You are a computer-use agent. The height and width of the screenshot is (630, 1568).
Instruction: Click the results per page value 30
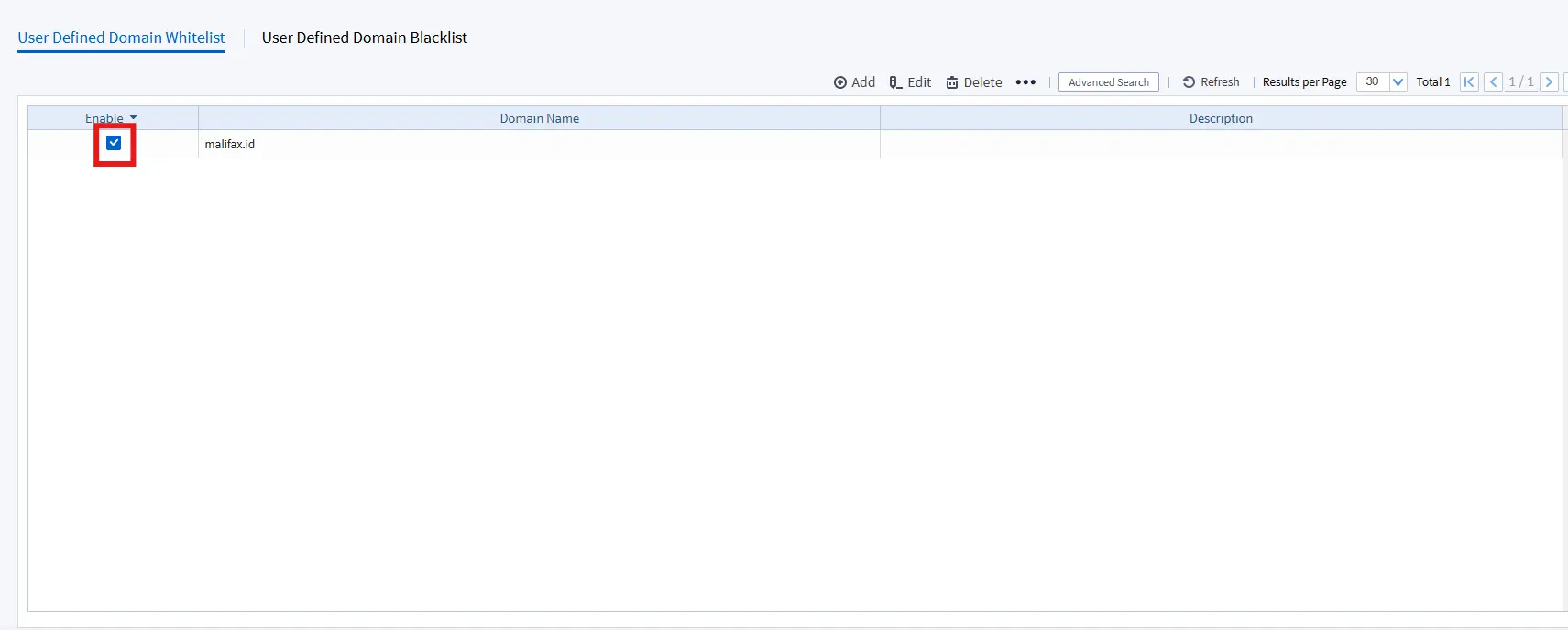pyautogui.click(x=1373, y=82)
